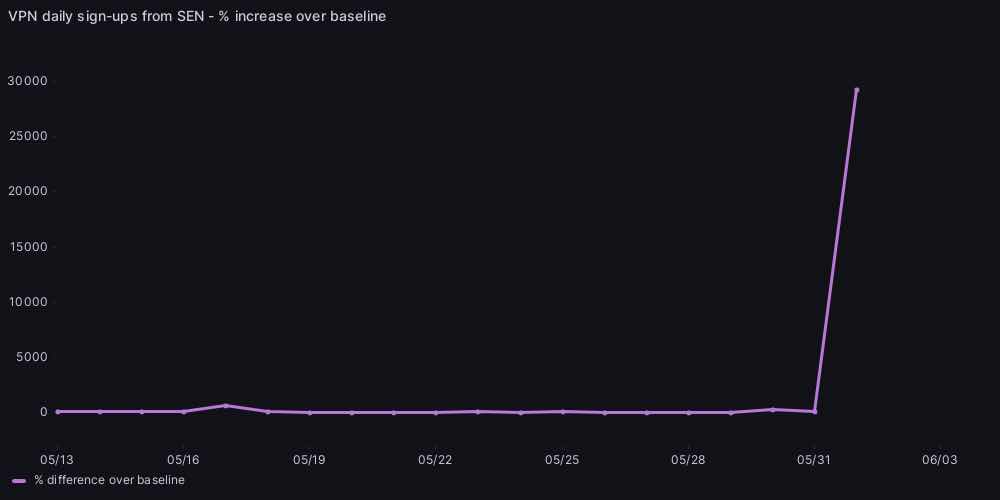Click the data point at 05/28
Viewport: 1000px width, 500px height.
(689, 412)
